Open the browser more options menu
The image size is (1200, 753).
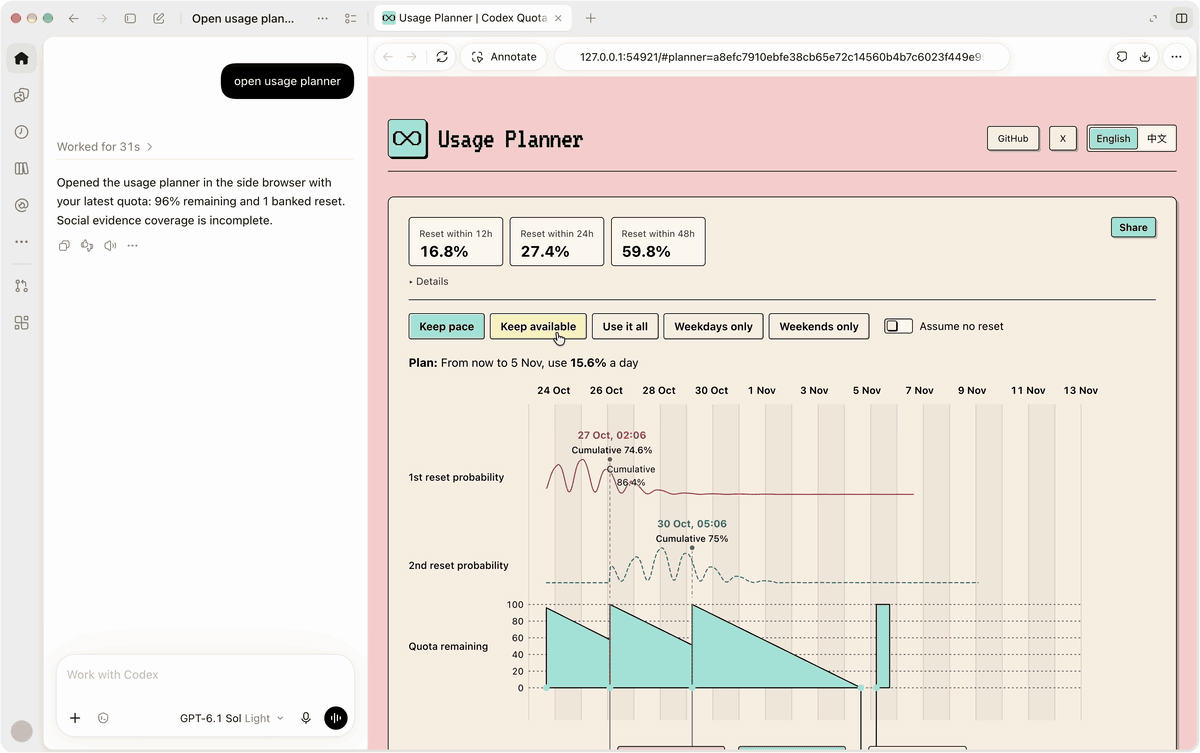1177,57
